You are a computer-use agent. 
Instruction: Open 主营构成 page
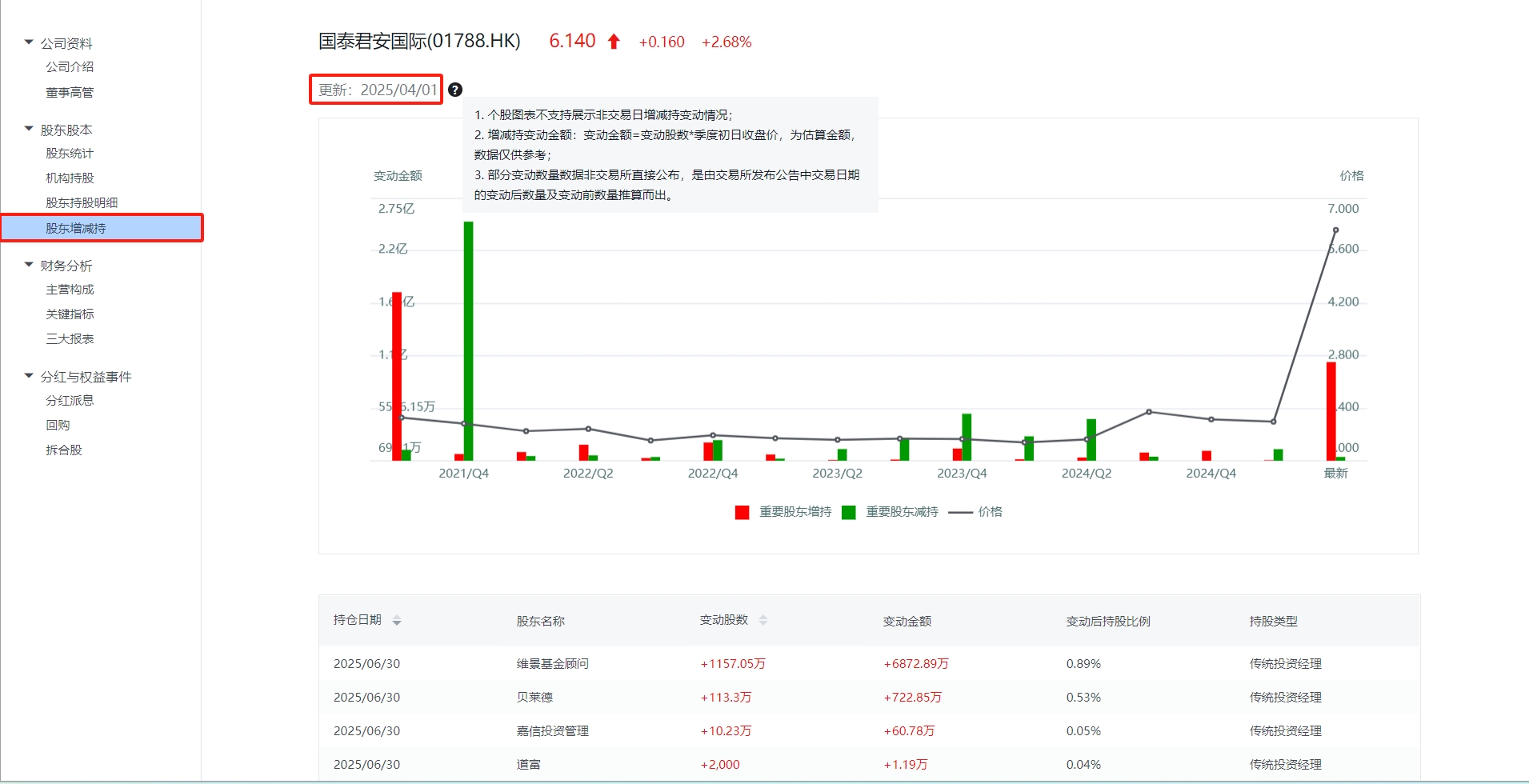click(x=70, y=290)
